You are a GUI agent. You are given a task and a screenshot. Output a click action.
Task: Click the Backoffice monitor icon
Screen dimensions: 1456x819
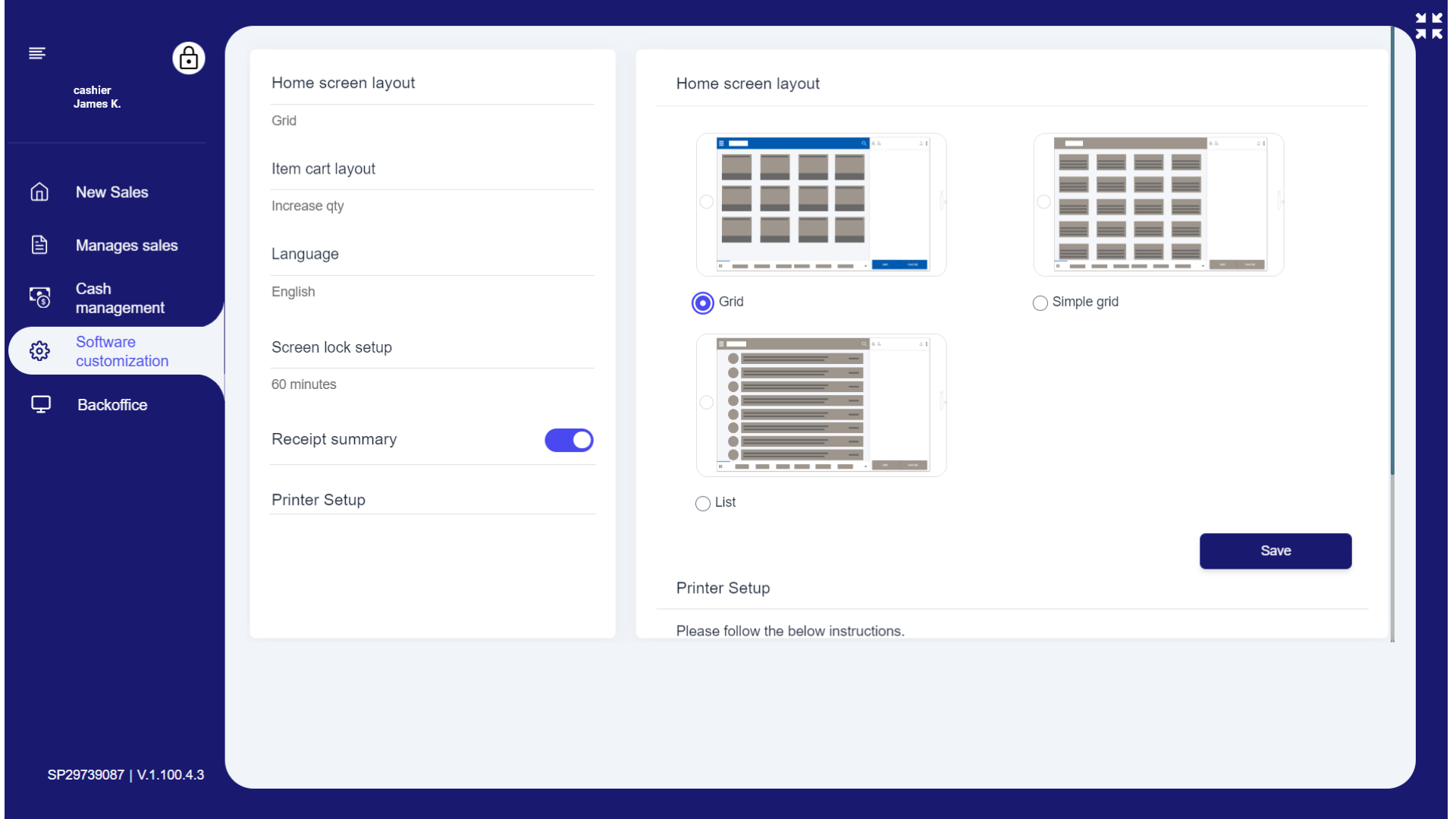click(41, 404)
